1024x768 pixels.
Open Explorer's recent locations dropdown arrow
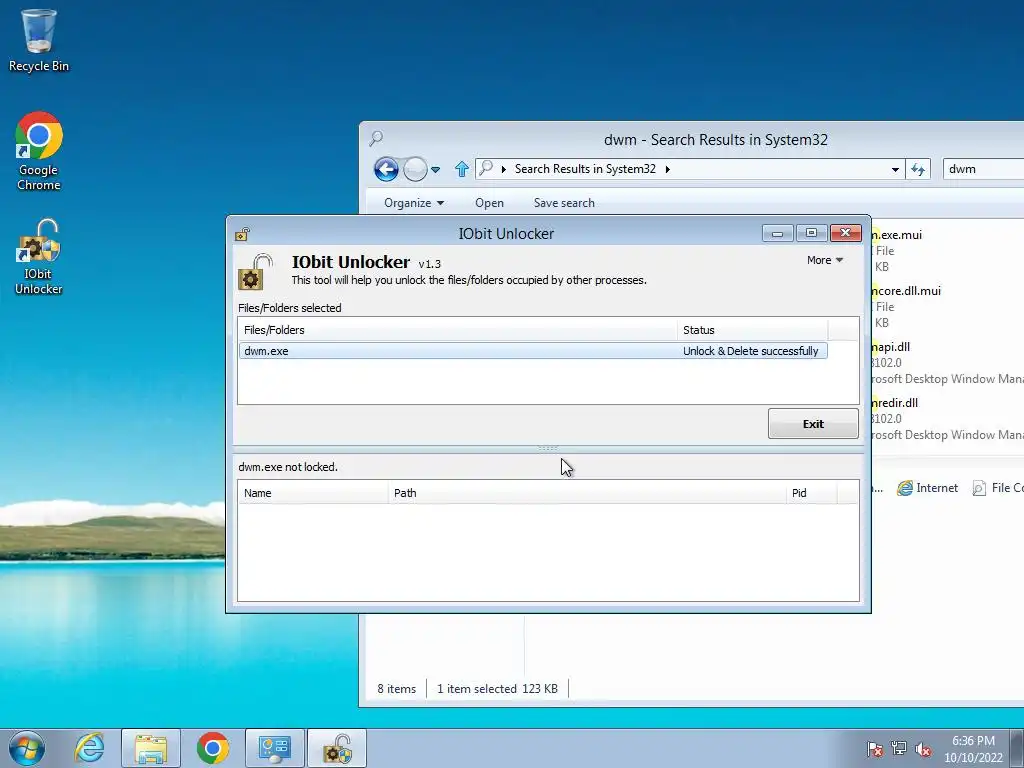436,170
